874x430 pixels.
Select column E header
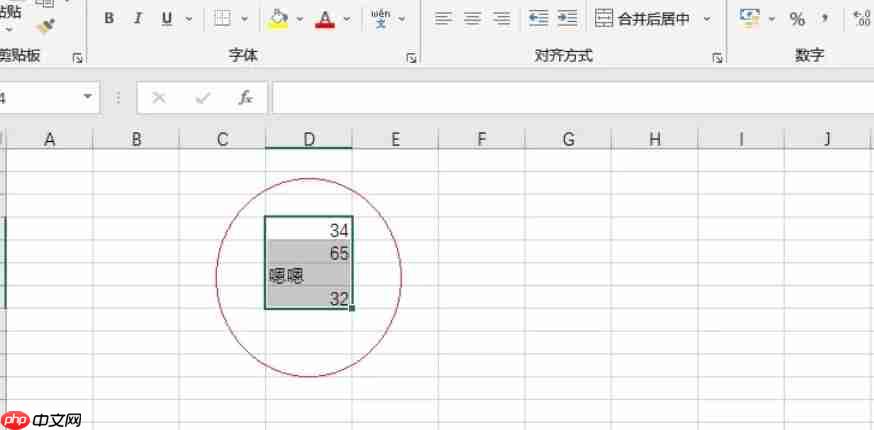(x=395, y=139)
